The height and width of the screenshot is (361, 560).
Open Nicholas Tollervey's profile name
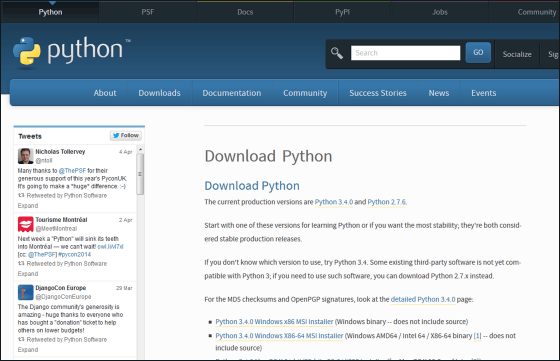coord(60,152)
